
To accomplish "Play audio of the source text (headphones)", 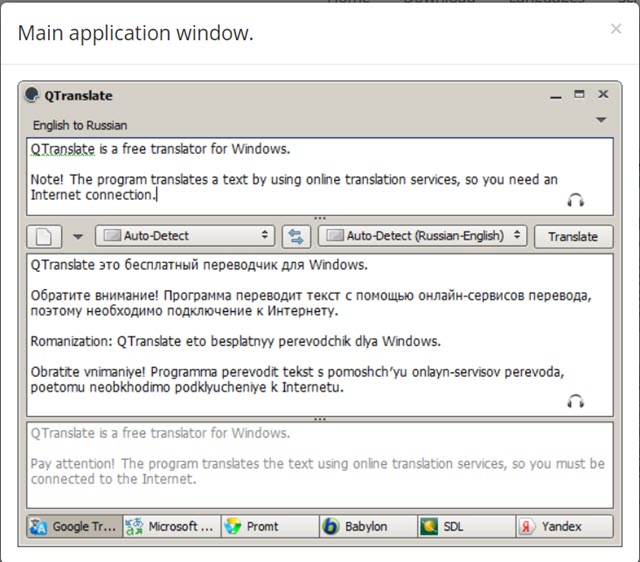I will (x=576, y=200).
